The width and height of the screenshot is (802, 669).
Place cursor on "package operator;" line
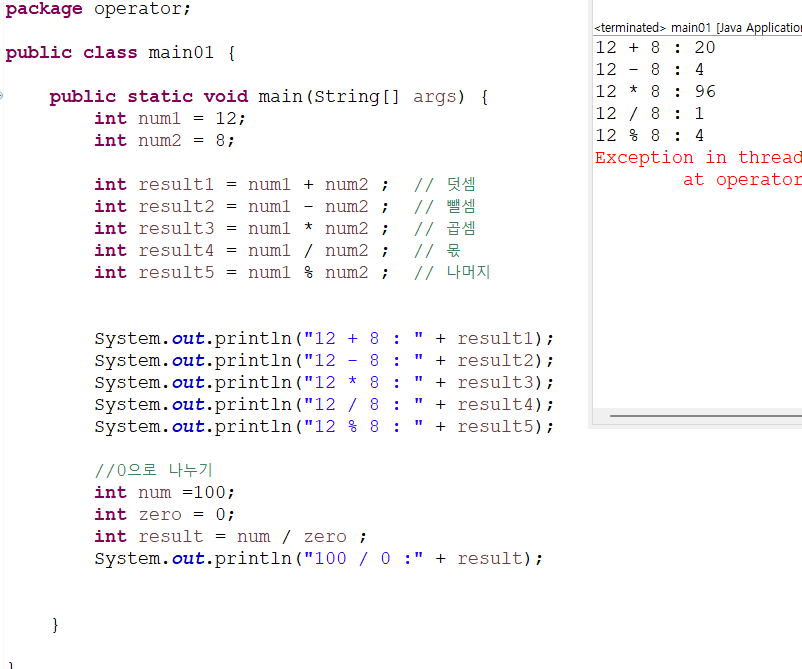tap(98, 9)
